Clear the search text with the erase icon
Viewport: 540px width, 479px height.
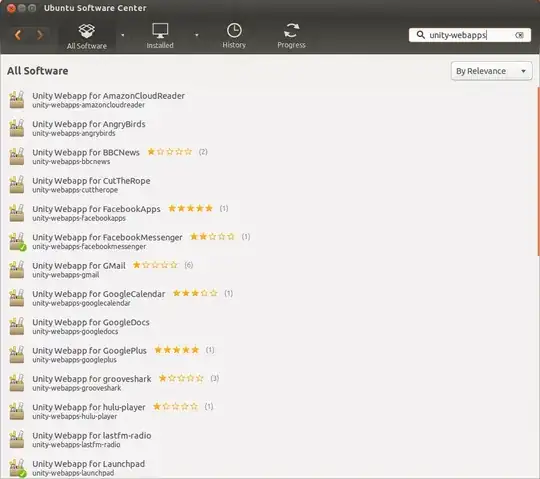coord(519,35)
